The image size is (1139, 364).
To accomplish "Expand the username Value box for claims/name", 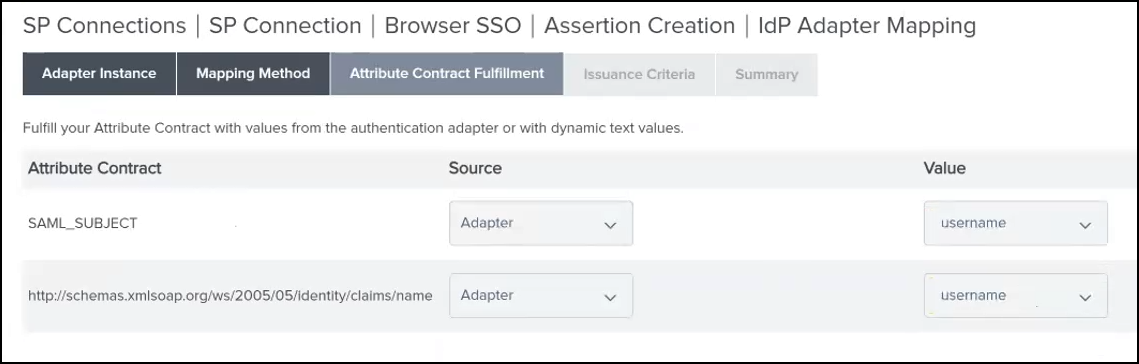I will (x=1016, y=295).
